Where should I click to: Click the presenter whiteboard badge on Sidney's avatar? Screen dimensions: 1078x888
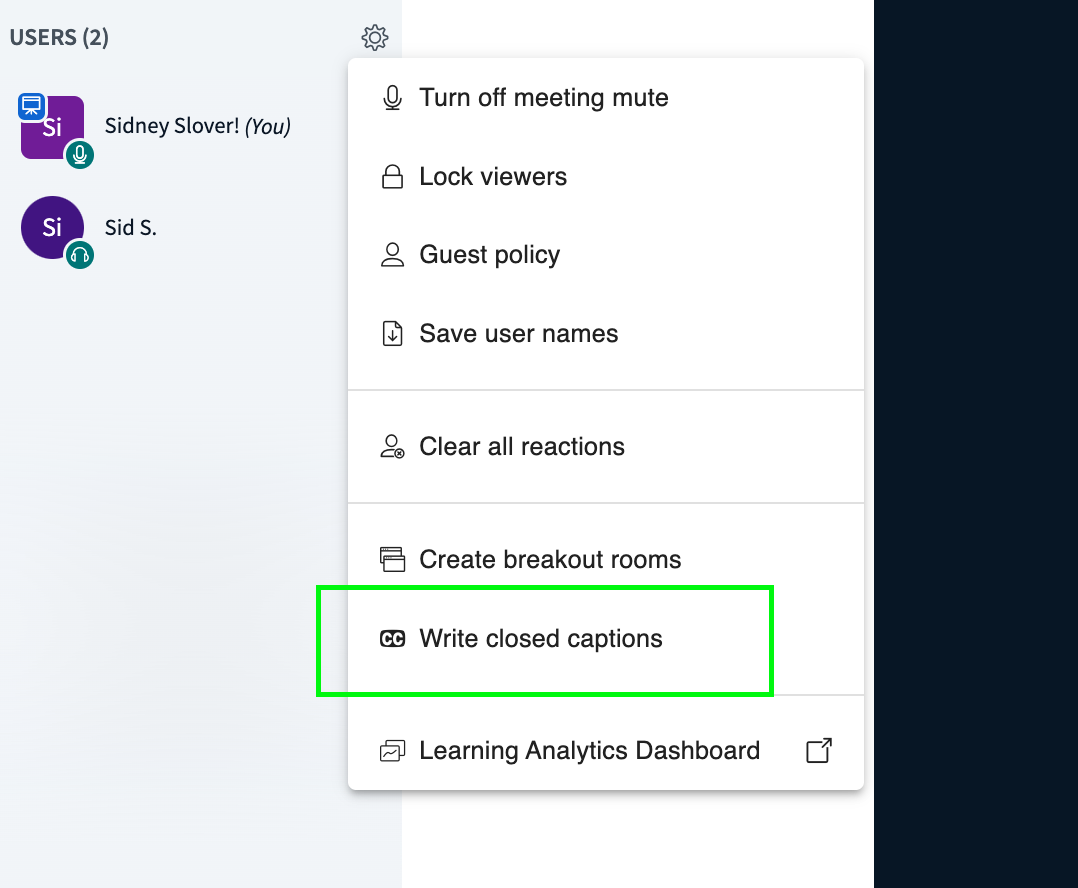(x=33, y=106)
